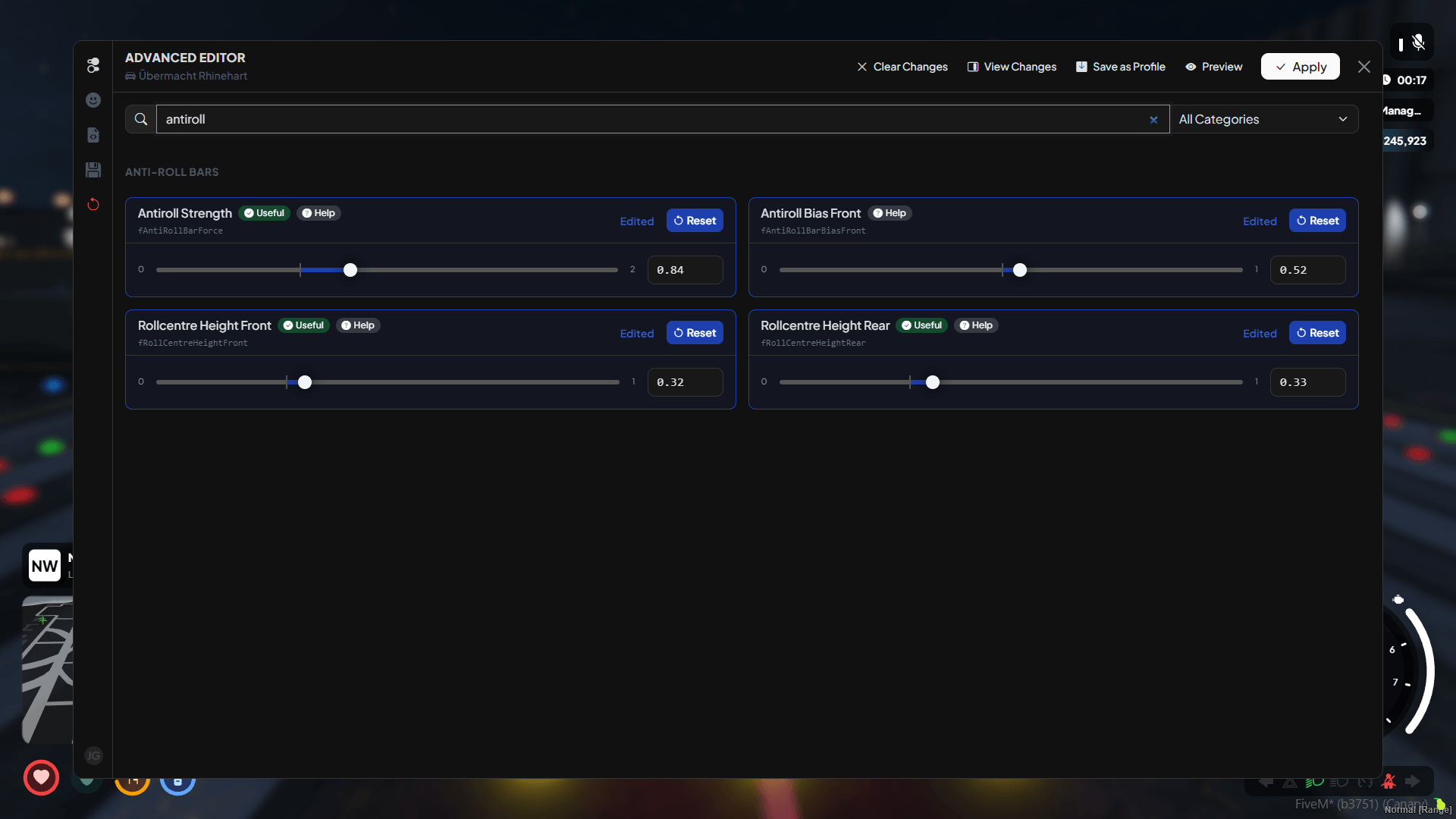1456x819 pixels.
Task: Open Help for Rollcentre Height Front
Action: click(x=358, y=325)
